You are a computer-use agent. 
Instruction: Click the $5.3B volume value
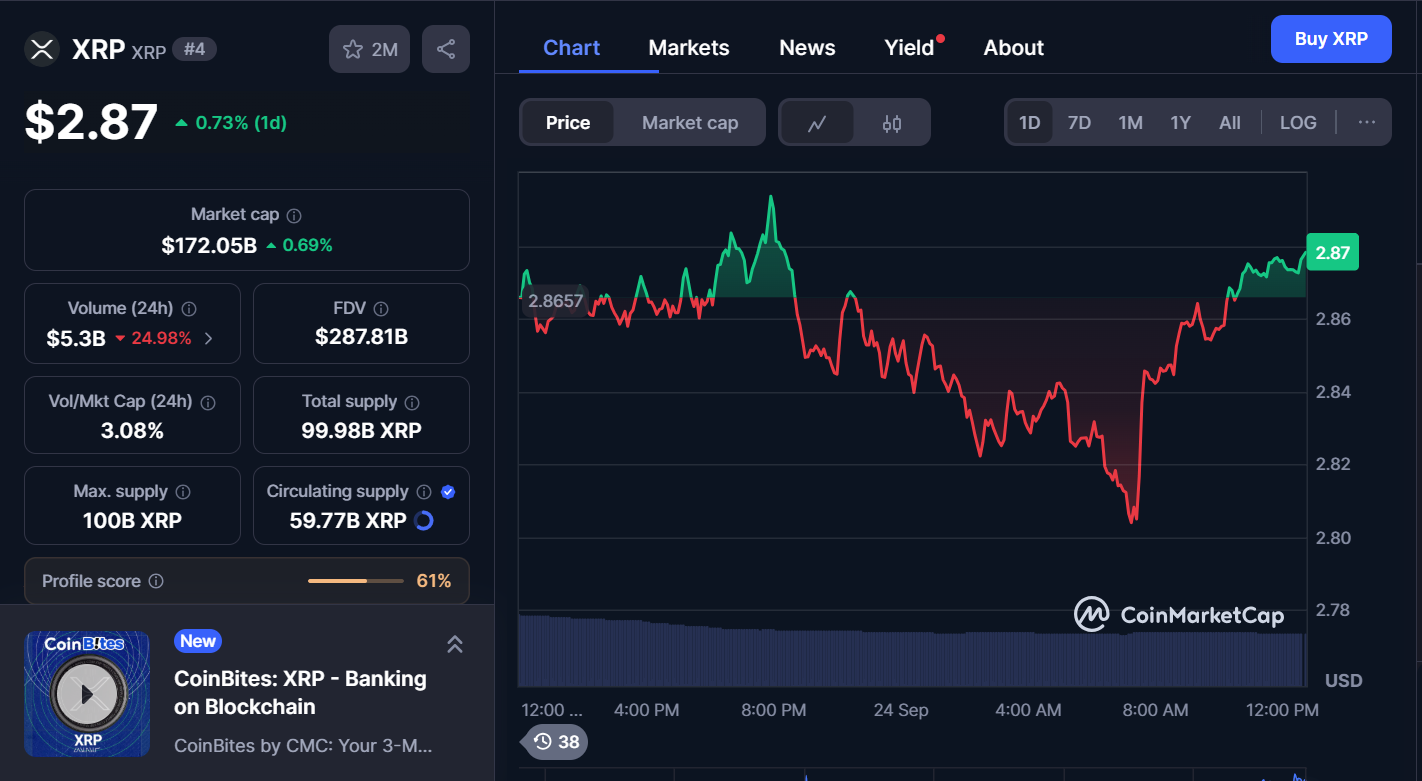click(x=76, y=338)
